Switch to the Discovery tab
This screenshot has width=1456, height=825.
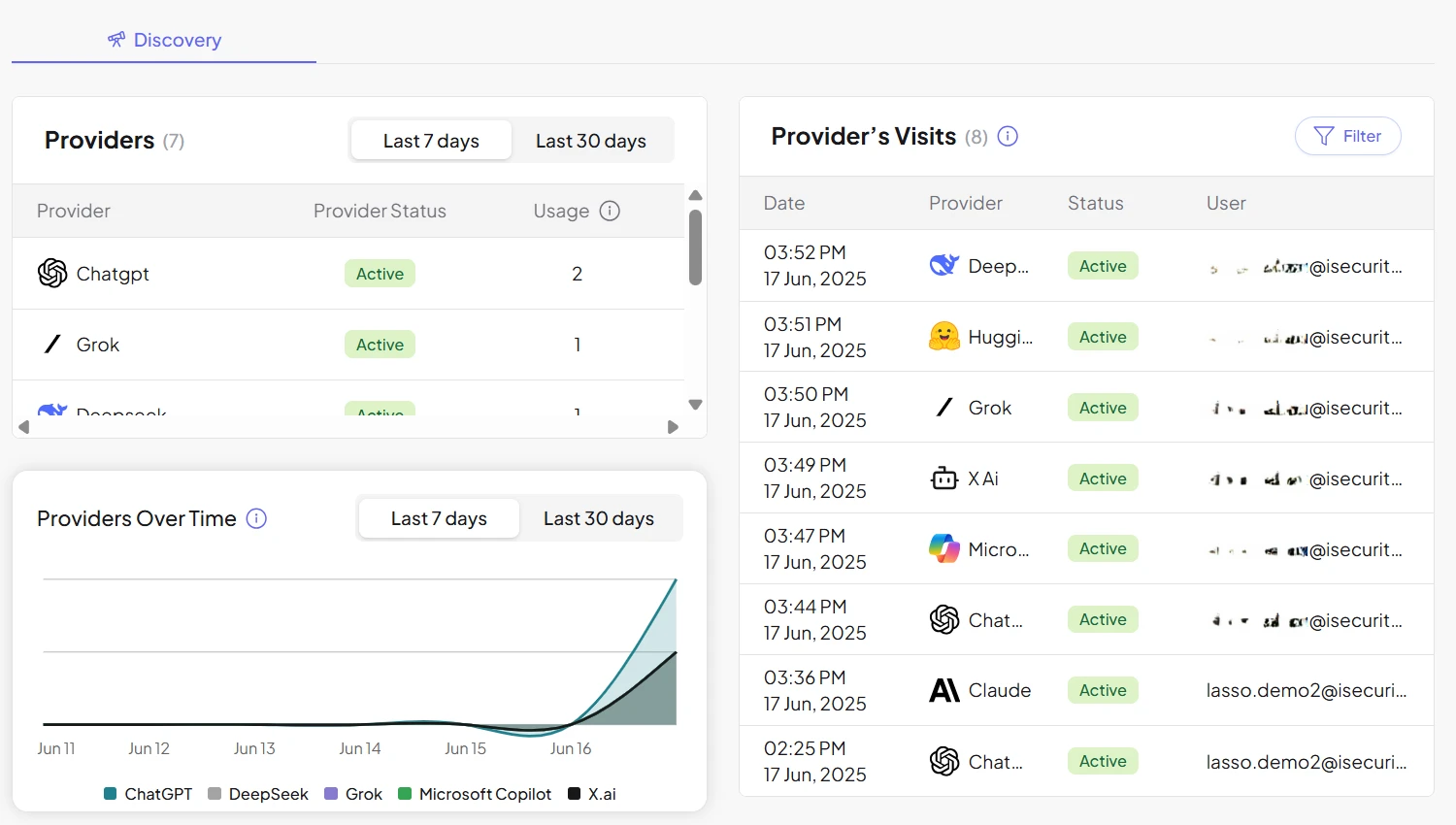pyautogui.click(x=163, y=40)
